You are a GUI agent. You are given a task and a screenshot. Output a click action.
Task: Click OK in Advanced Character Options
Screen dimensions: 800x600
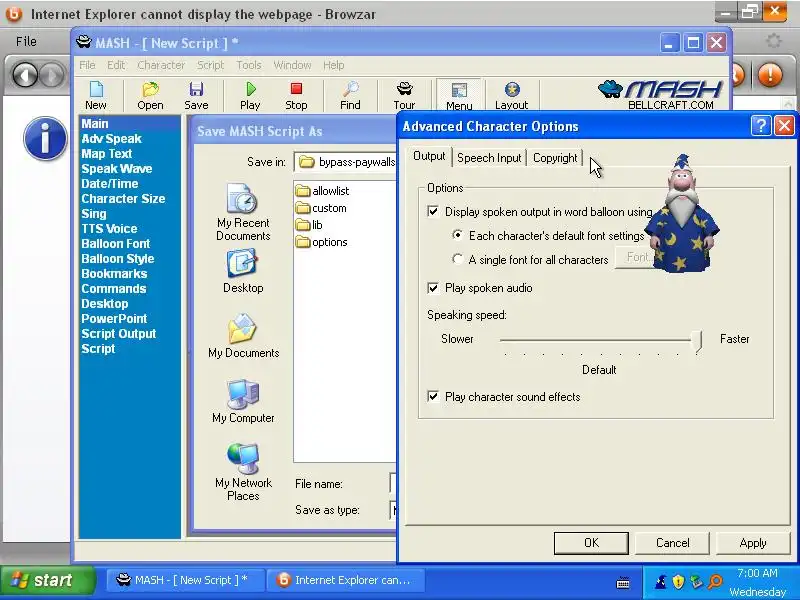[591, 543]
